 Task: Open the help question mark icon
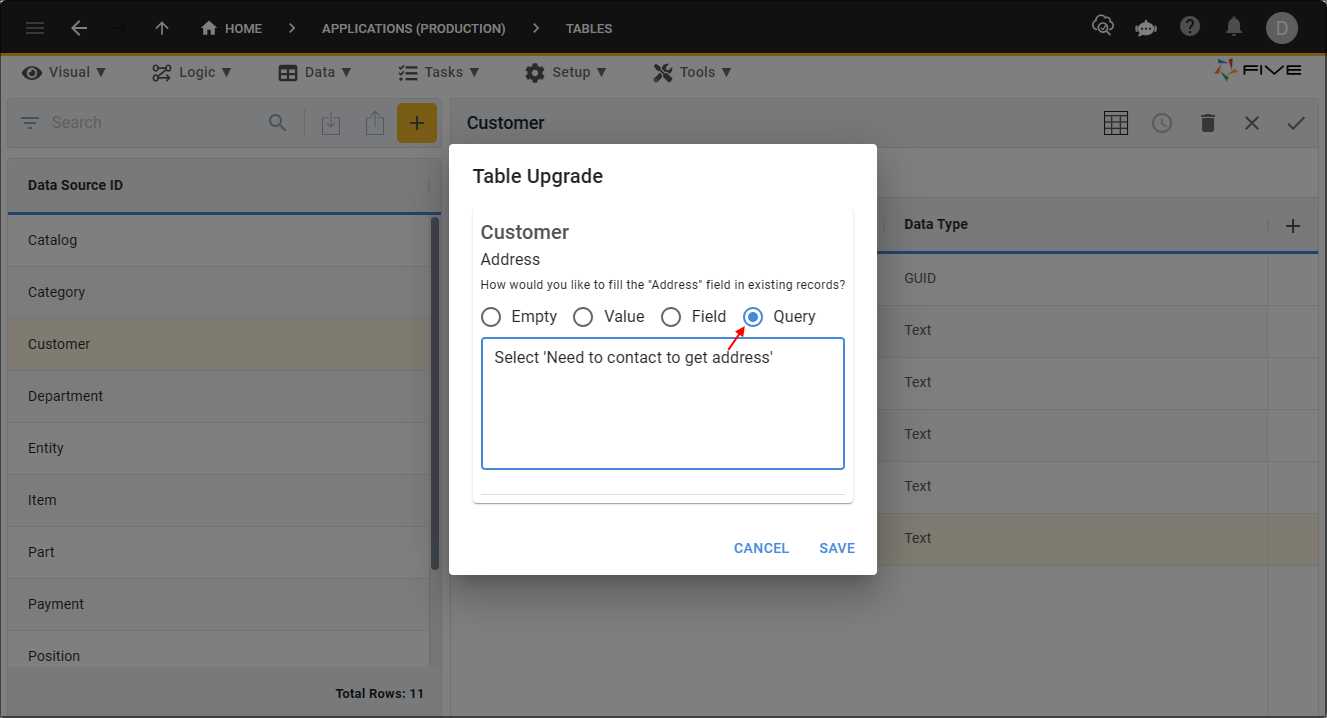tap(1190, 27)
